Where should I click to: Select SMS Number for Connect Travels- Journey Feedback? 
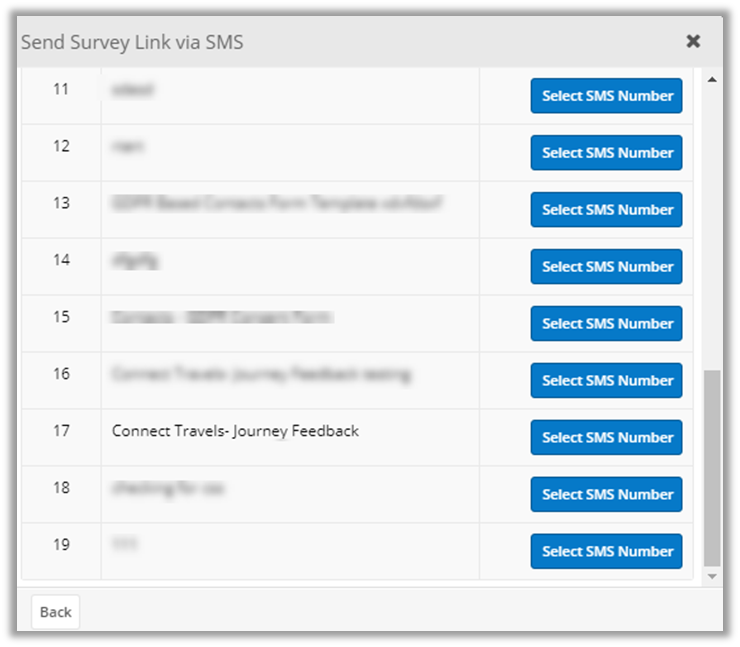(606, 438)
